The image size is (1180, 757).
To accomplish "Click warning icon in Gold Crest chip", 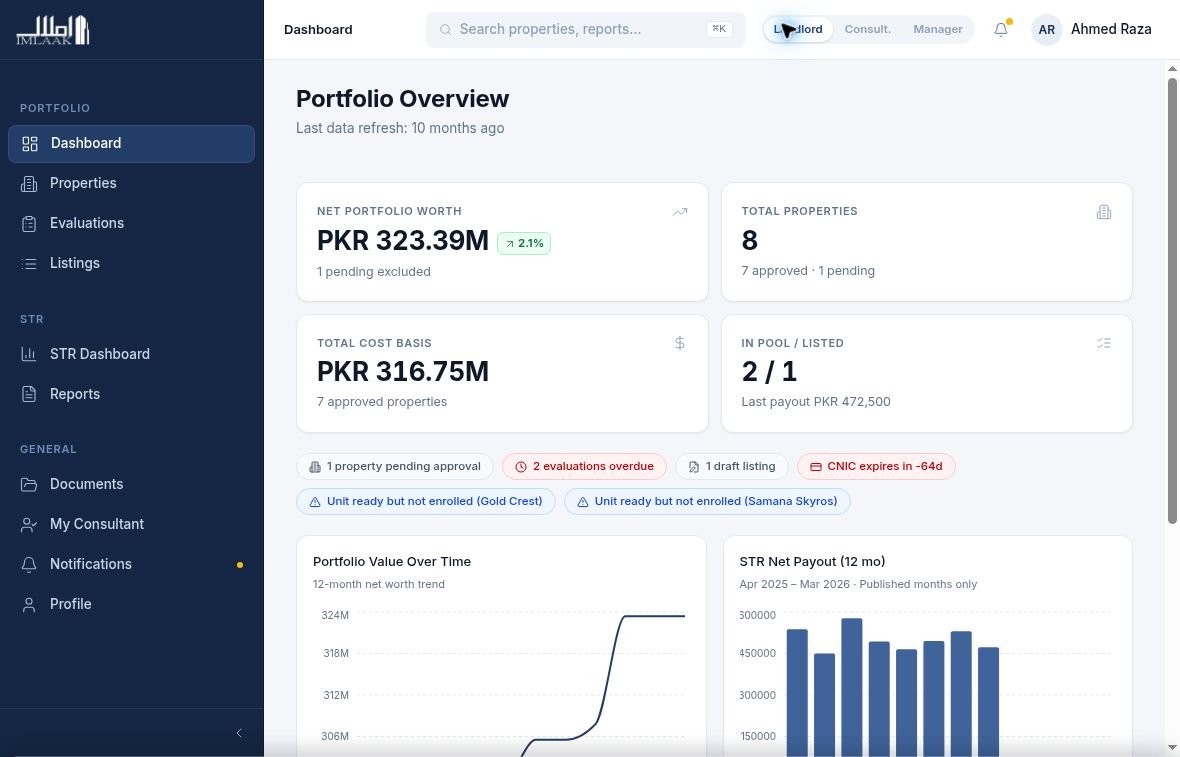I will tap(315, 502).
